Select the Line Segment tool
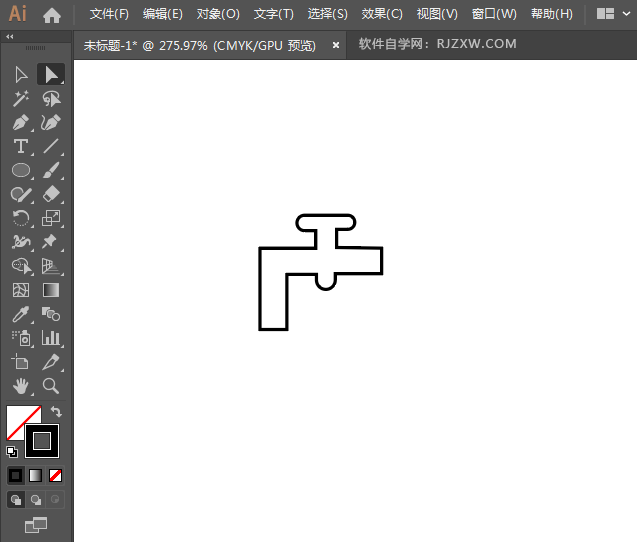The height and width of the screenshot is (542, 637). 51,147
